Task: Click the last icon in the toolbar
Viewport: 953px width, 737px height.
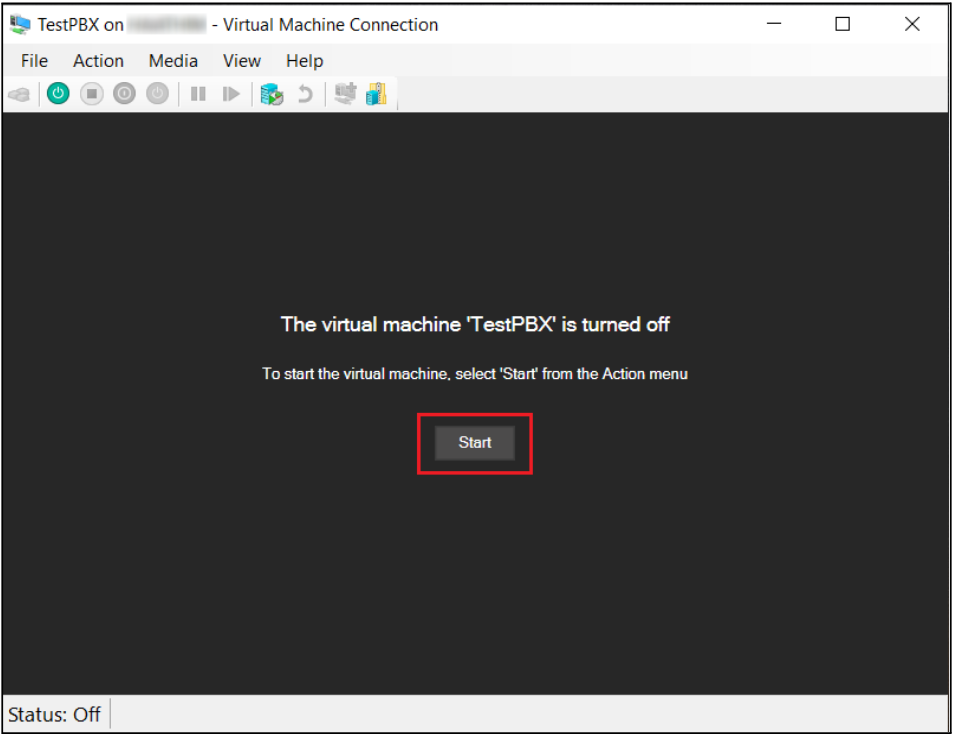Action: pyautogui.click(x=376, y=94)
